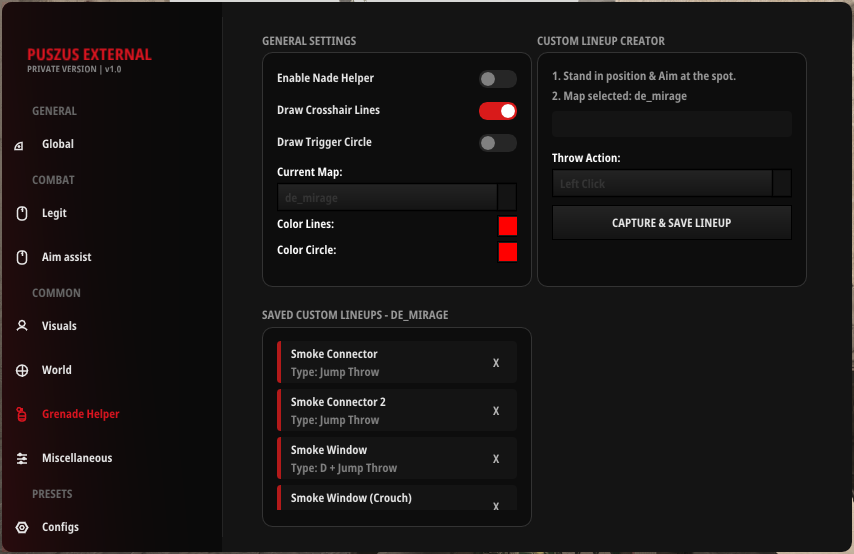
Task: Click the Map selected: de_mirage line
Action: (x=619, y=96)
